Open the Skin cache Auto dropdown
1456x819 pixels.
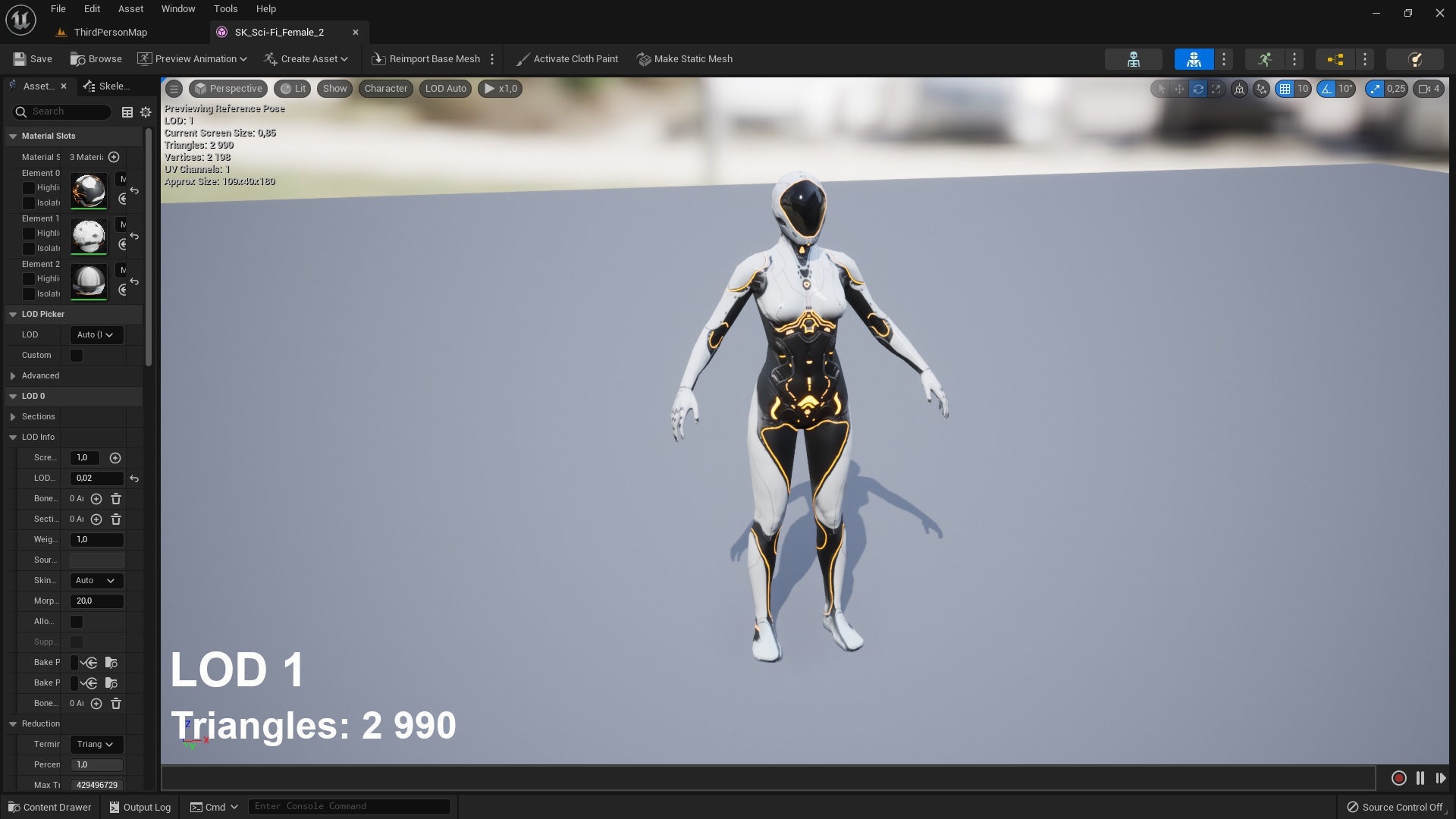pos(96,581)
